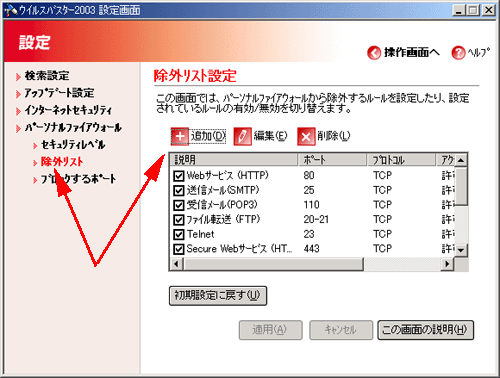This screenshot has height=378, width=500.
Task: Select port value 23 for Telnet
Action: (309, 234)
